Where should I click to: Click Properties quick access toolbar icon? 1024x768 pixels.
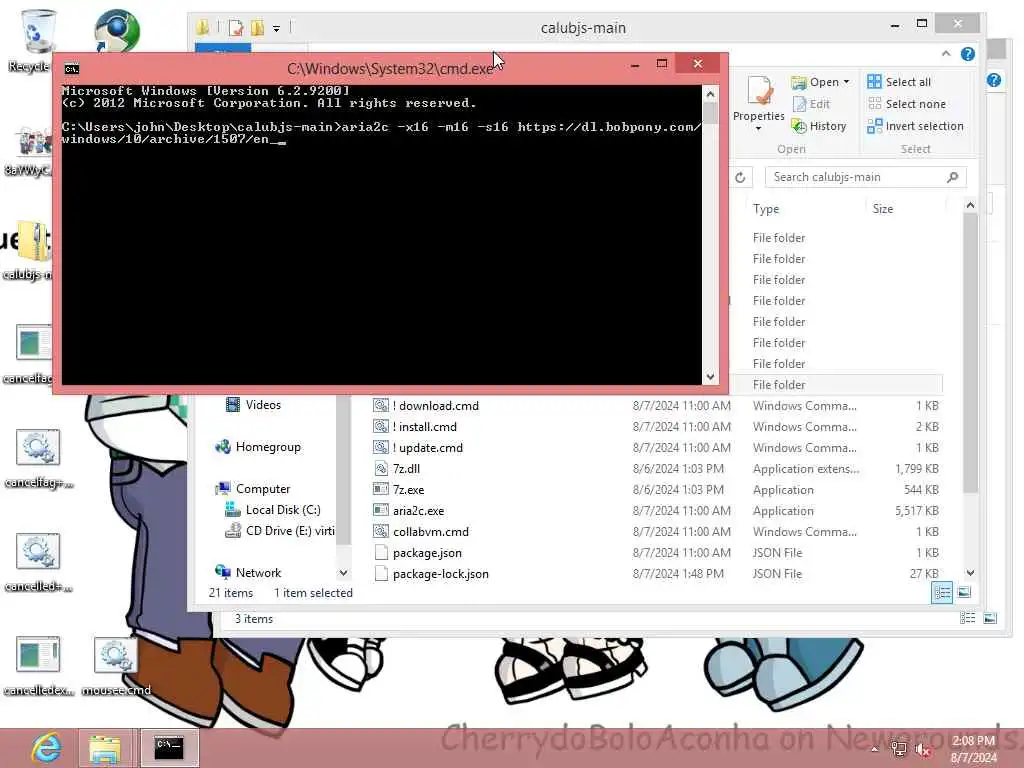click(236, 28)
